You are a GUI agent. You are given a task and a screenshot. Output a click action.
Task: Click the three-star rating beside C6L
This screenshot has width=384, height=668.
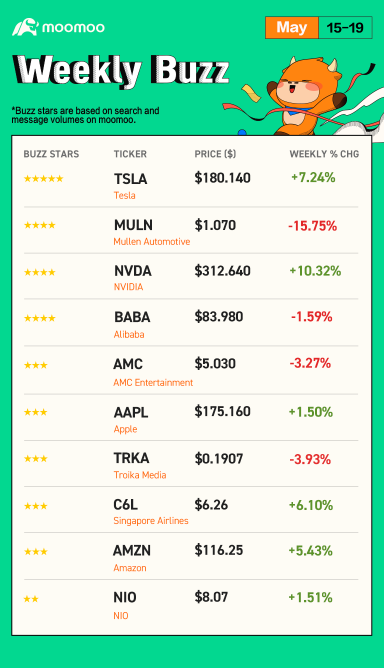click(35, 506)
